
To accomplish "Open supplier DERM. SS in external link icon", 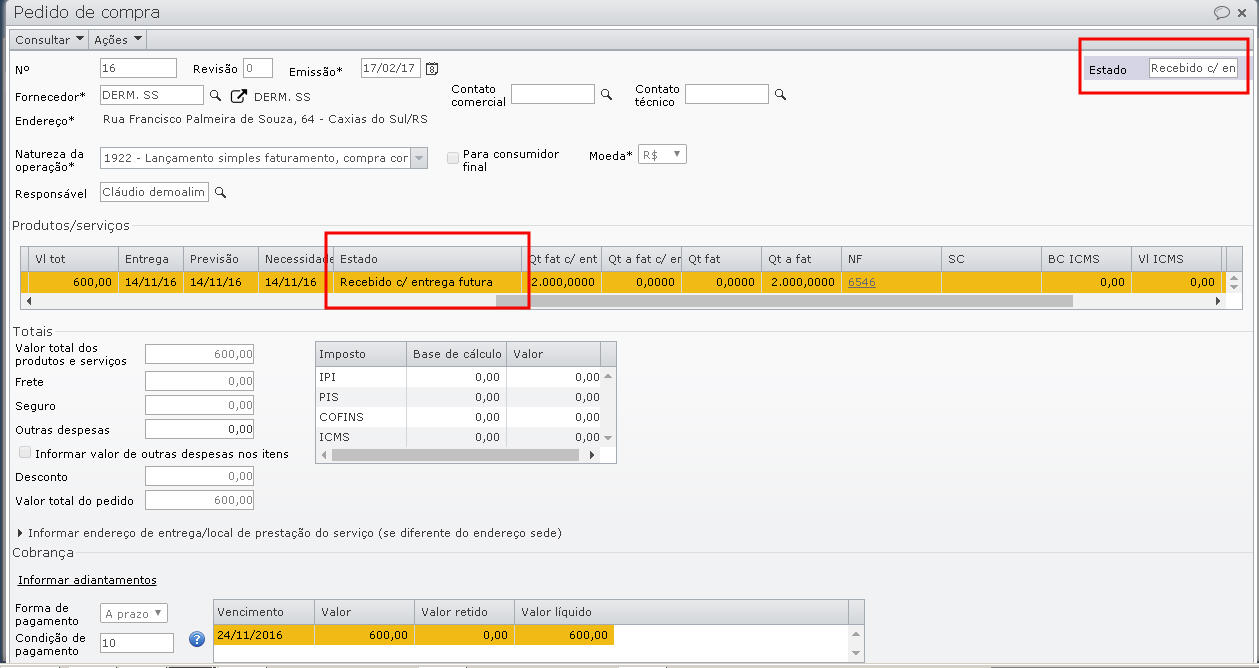I will coord(239,96).
